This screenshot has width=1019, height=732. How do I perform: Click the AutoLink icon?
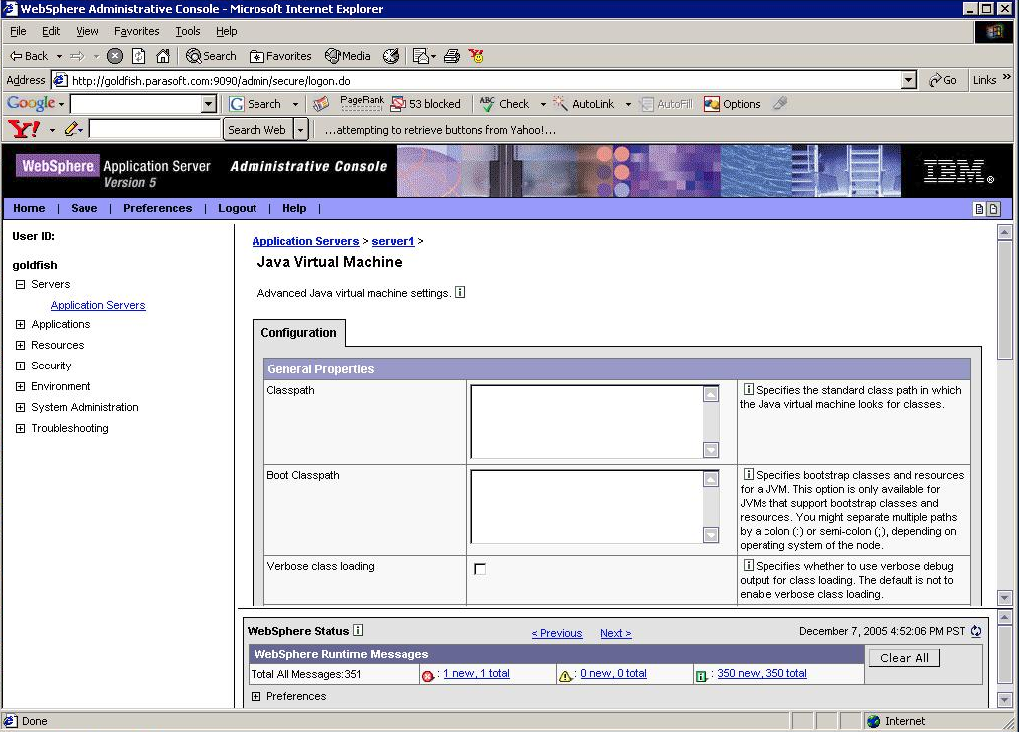coord(560,104)
